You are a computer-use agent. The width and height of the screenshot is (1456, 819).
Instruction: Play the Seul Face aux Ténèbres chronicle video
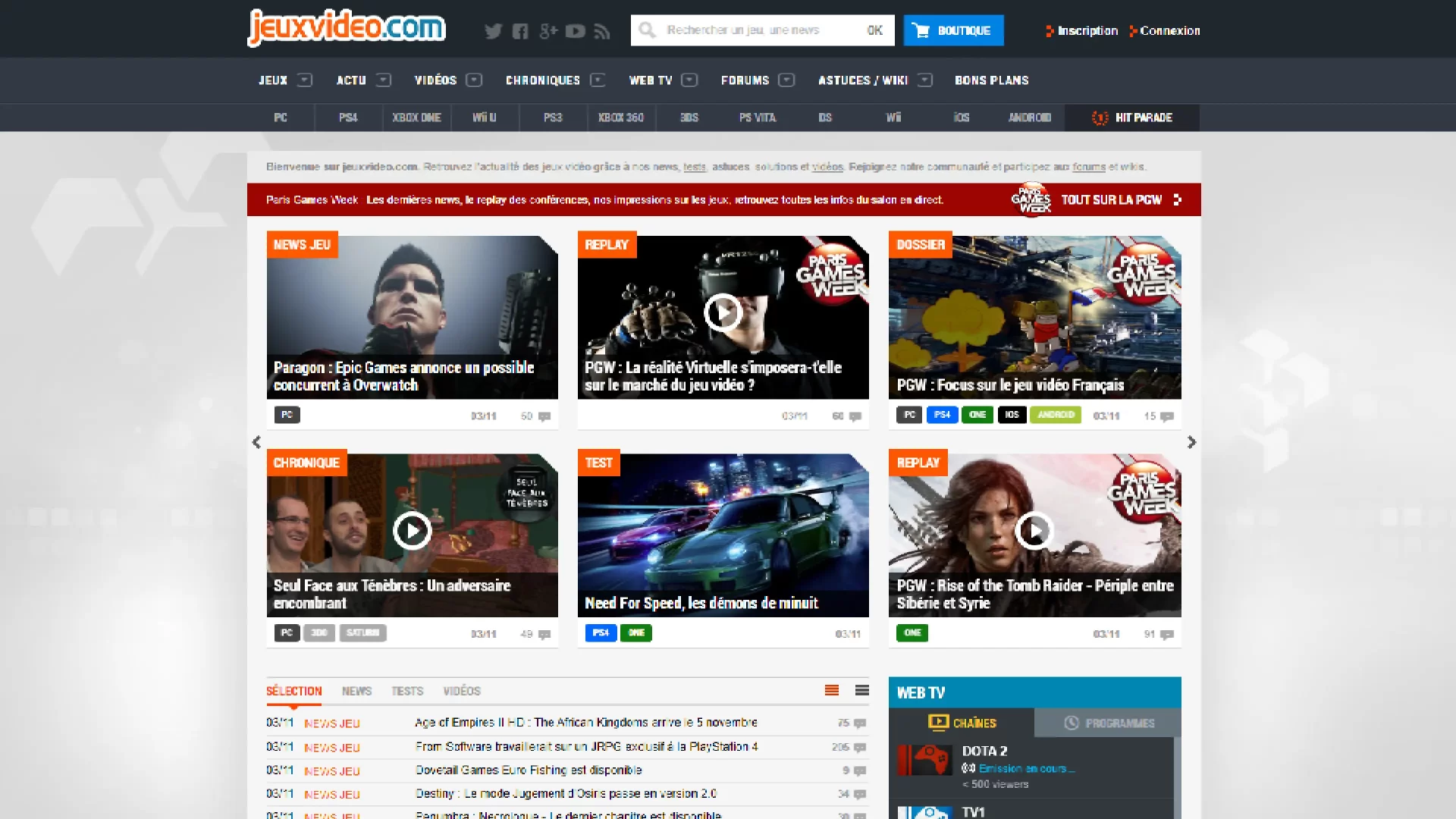click(x=412, y=531)
